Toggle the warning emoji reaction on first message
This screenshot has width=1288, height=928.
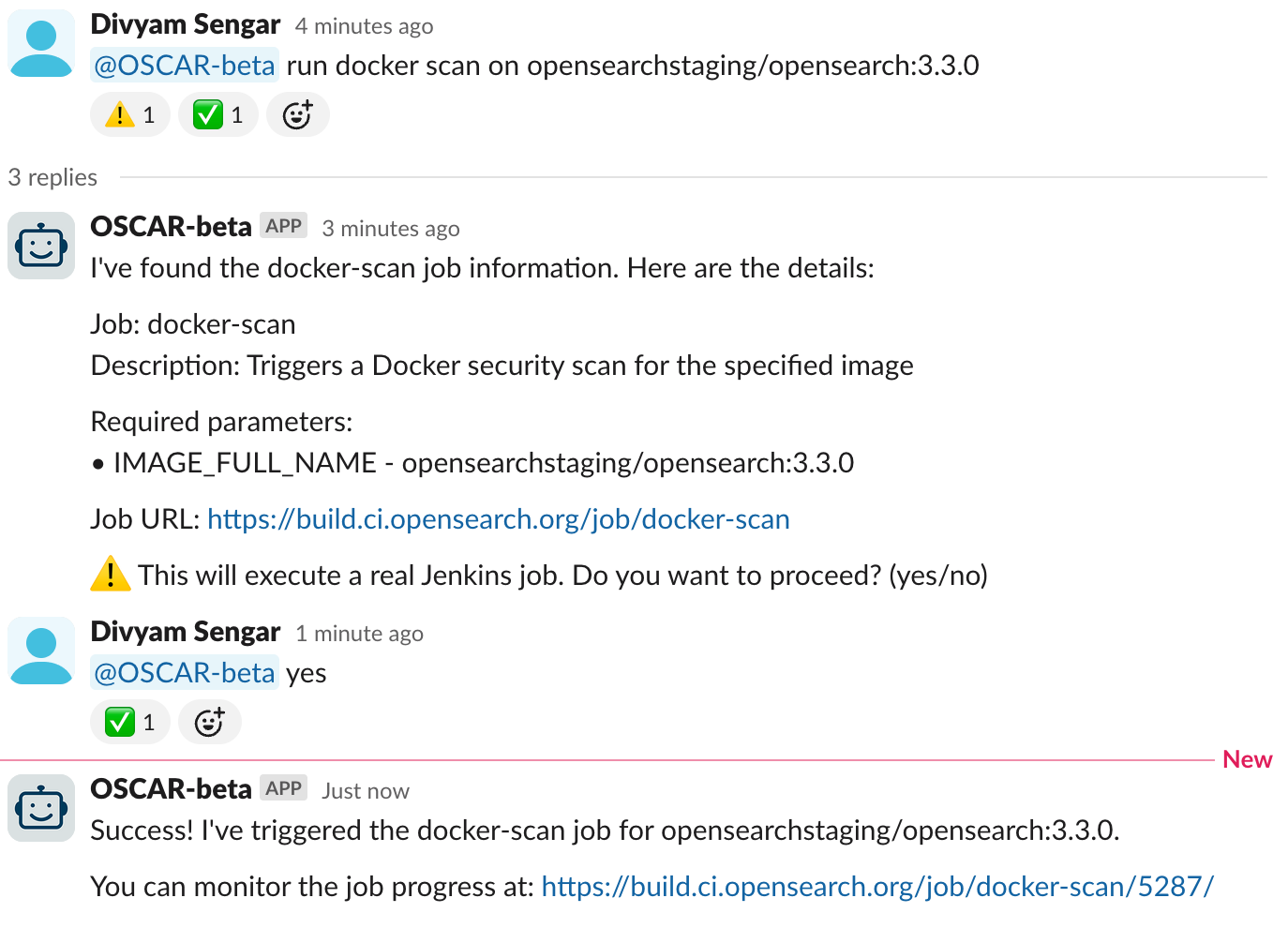130,114
